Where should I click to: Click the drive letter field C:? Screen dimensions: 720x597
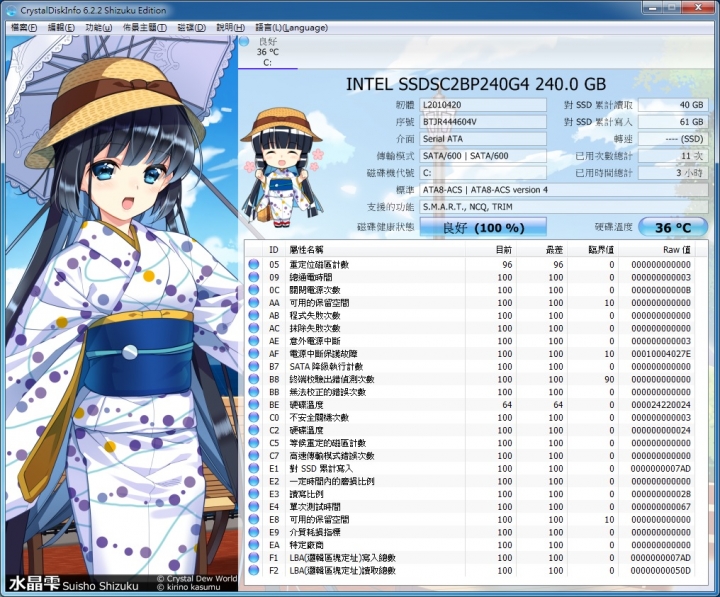pos(483,173)
